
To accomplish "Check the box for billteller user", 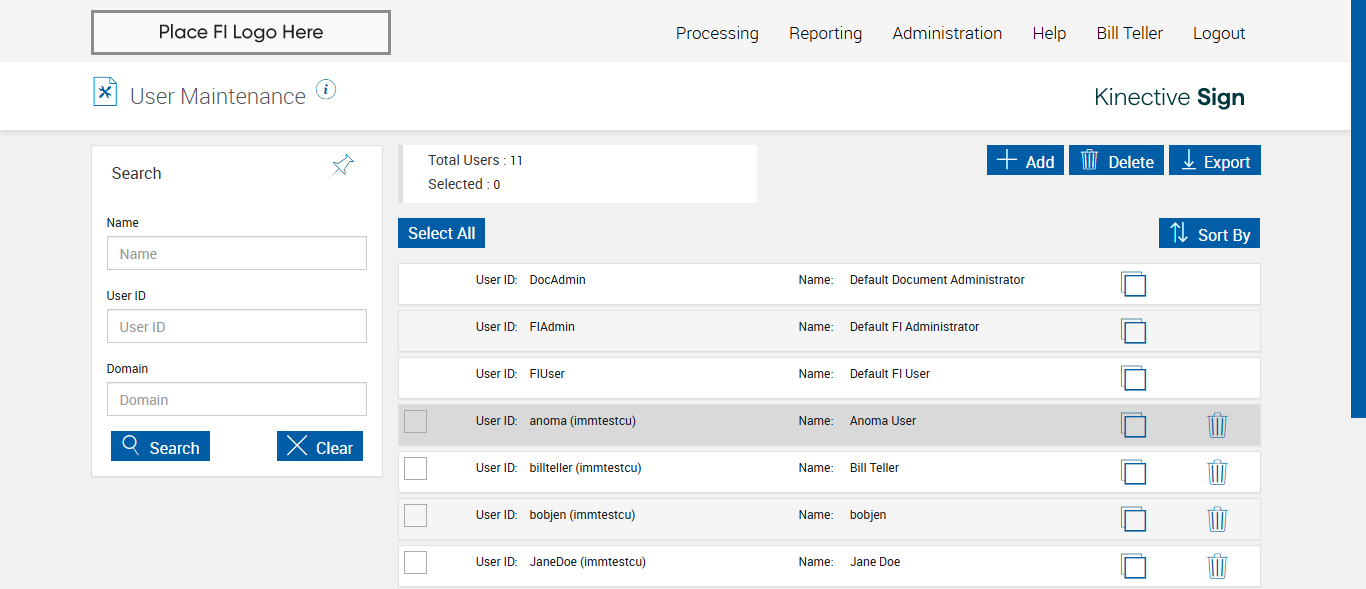I will pos(415,468).
